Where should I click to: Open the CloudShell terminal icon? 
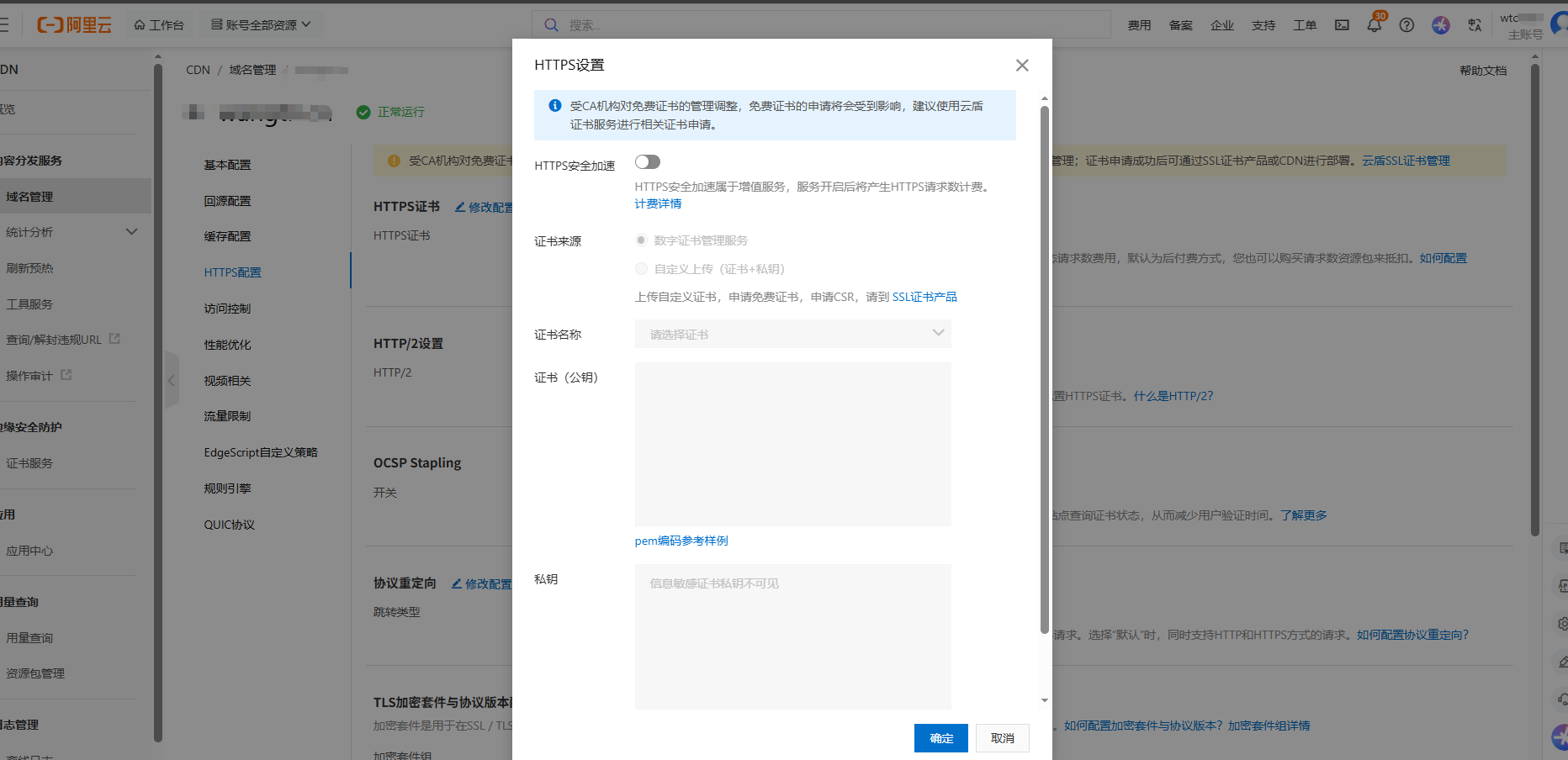point(1341,25)
